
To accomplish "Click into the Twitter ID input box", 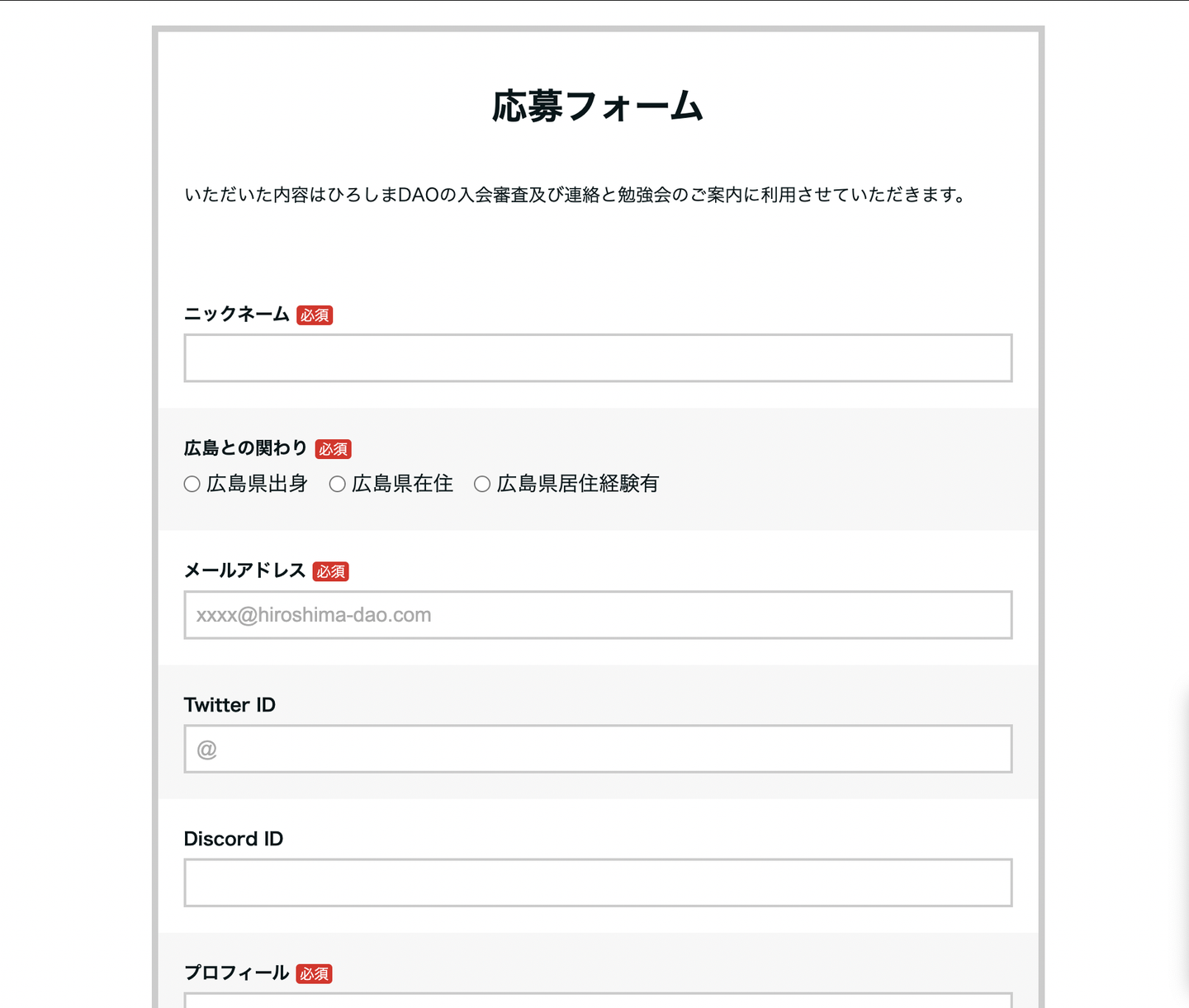I will pos(598,749).
